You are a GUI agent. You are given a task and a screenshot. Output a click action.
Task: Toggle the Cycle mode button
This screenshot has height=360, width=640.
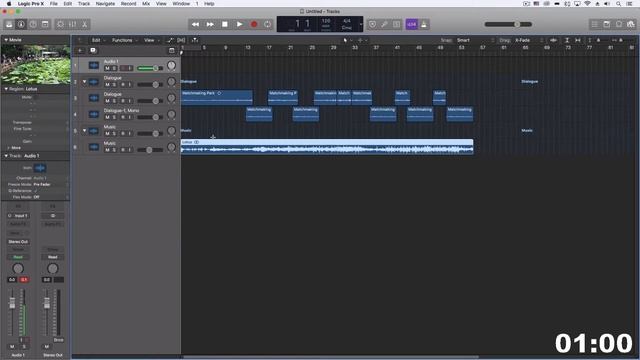click(x=268, y=24)
